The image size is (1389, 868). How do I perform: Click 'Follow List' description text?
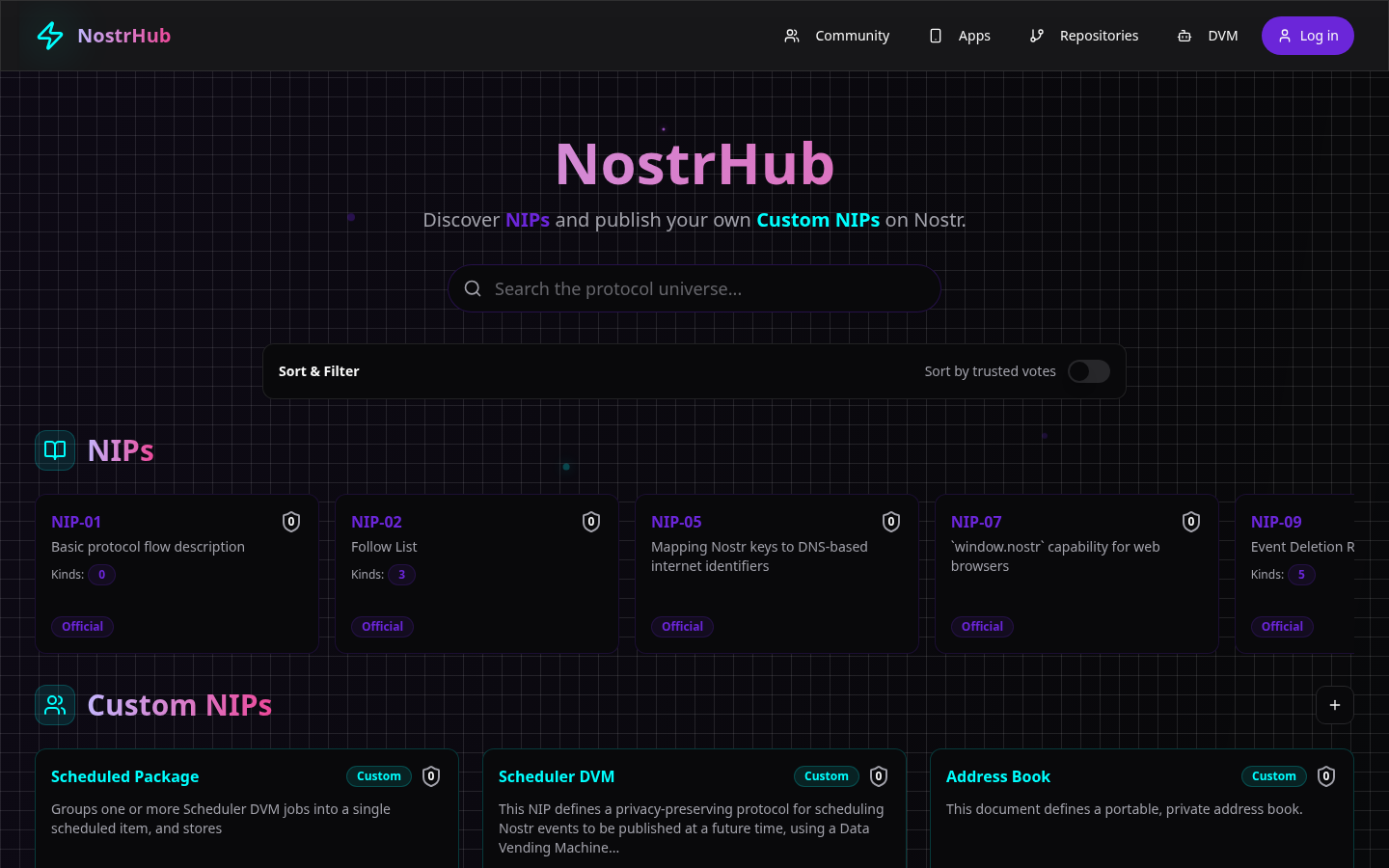coord(384,547)
